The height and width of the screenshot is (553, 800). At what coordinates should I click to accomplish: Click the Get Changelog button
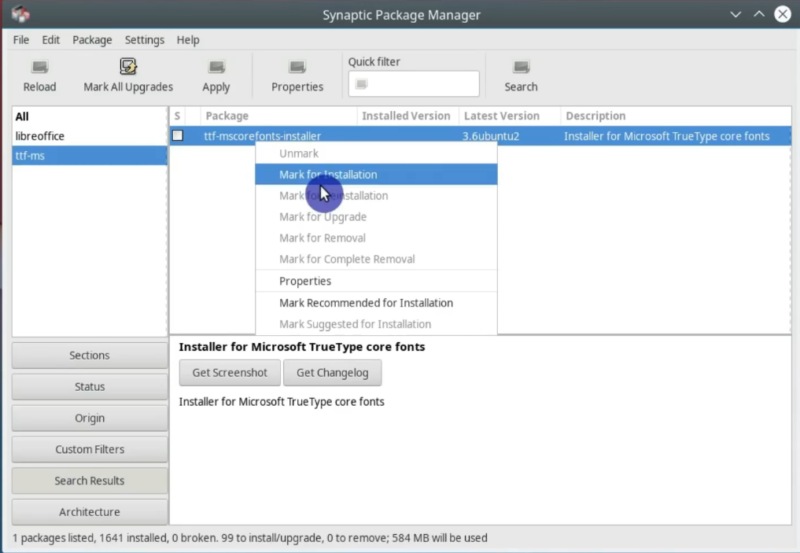(332, 372)
